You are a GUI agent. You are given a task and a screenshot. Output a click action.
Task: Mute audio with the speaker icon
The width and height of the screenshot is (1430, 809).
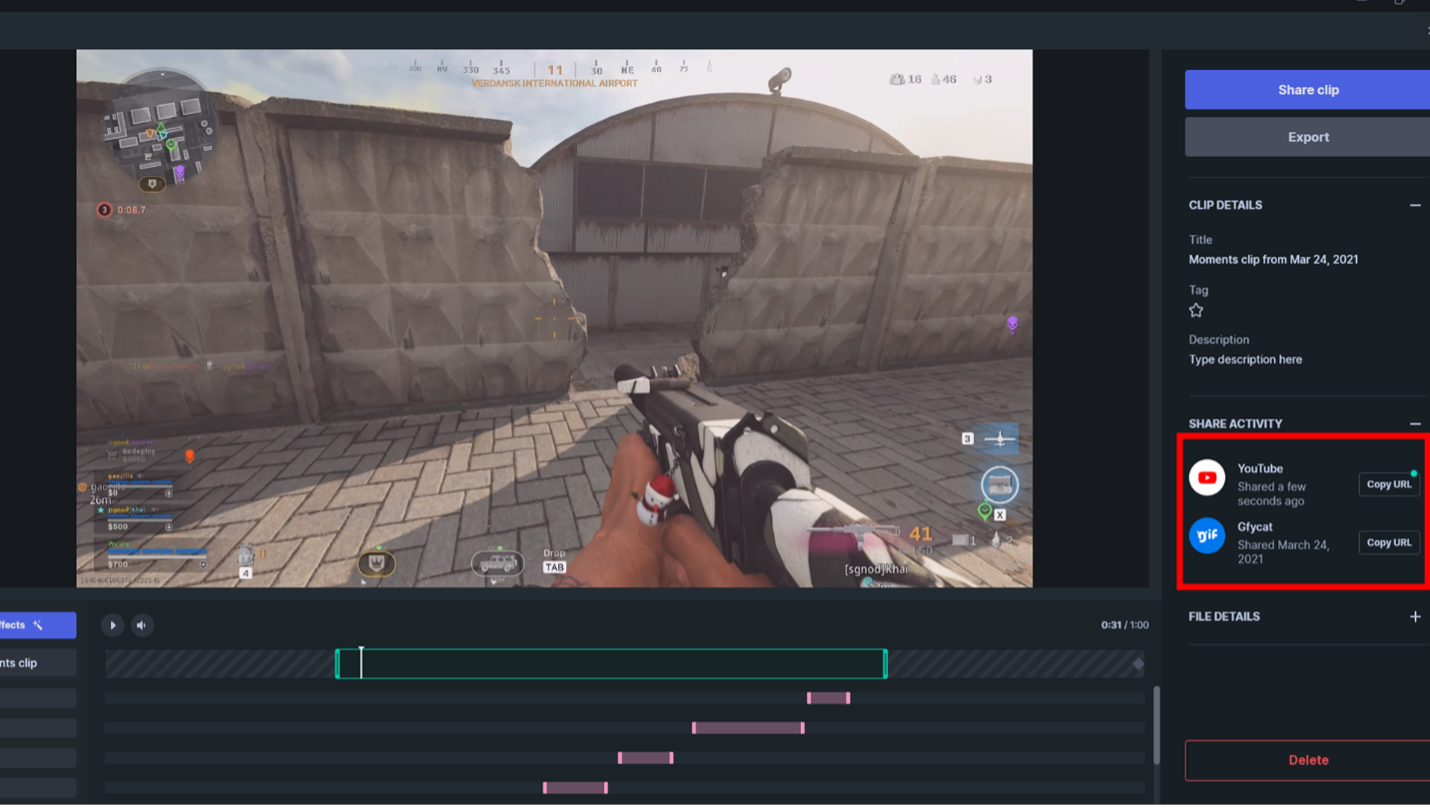pos(142,625)
